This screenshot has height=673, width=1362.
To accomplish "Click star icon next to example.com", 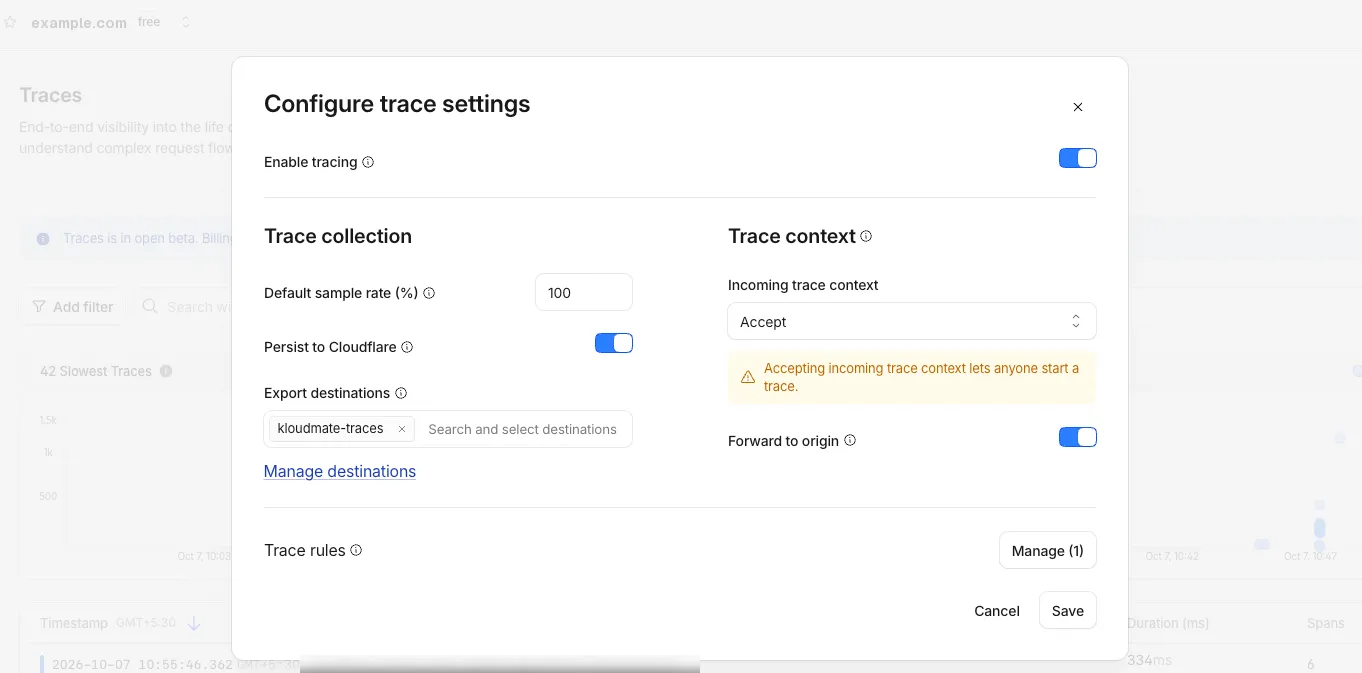I will (x=10, y=22).
